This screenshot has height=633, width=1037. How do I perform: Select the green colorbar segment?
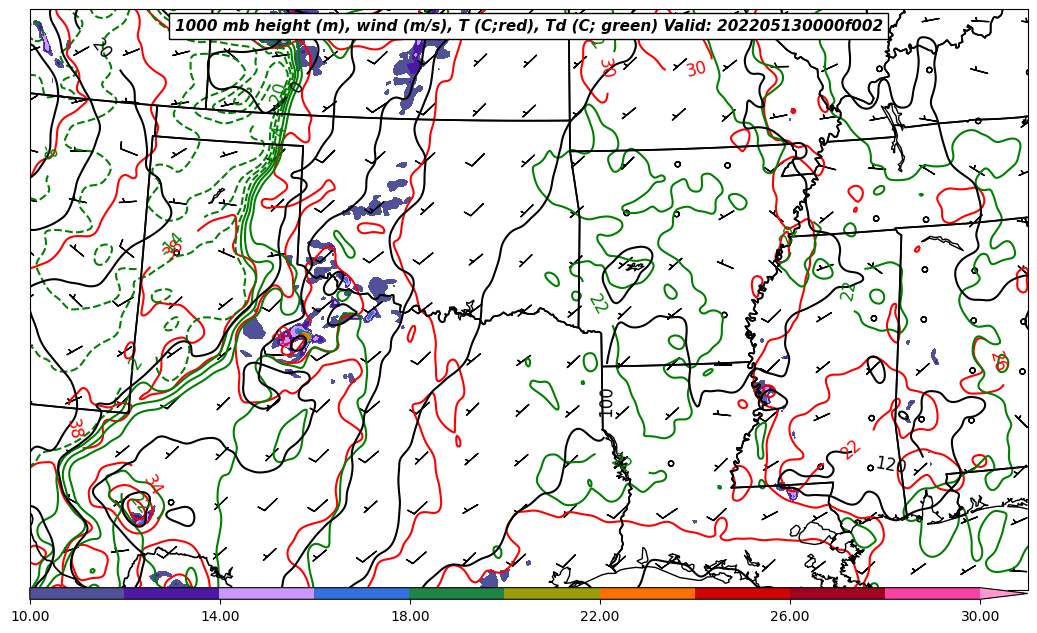point(457,593)
